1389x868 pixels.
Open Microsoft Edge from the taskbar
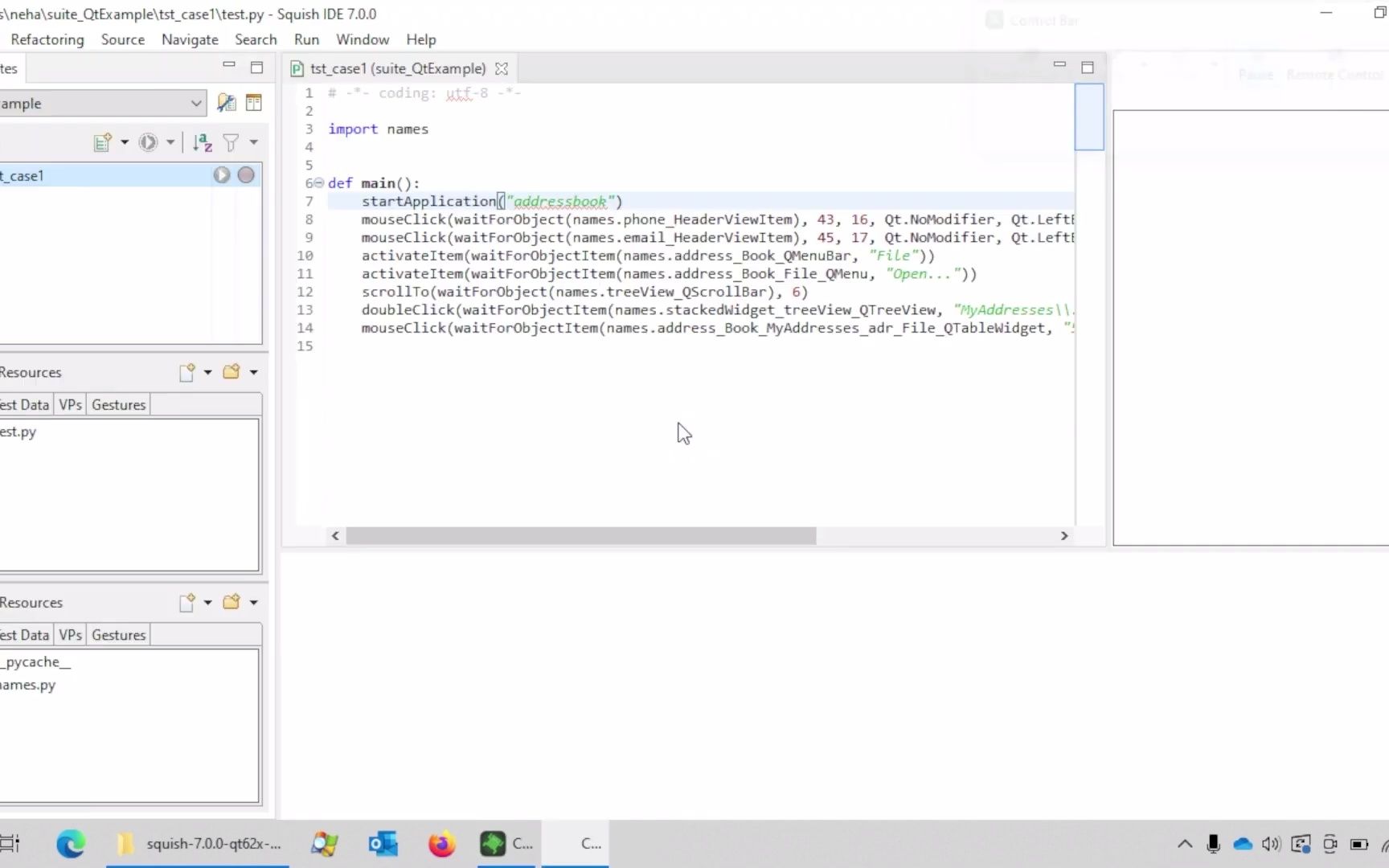click(x=71, y=844)
